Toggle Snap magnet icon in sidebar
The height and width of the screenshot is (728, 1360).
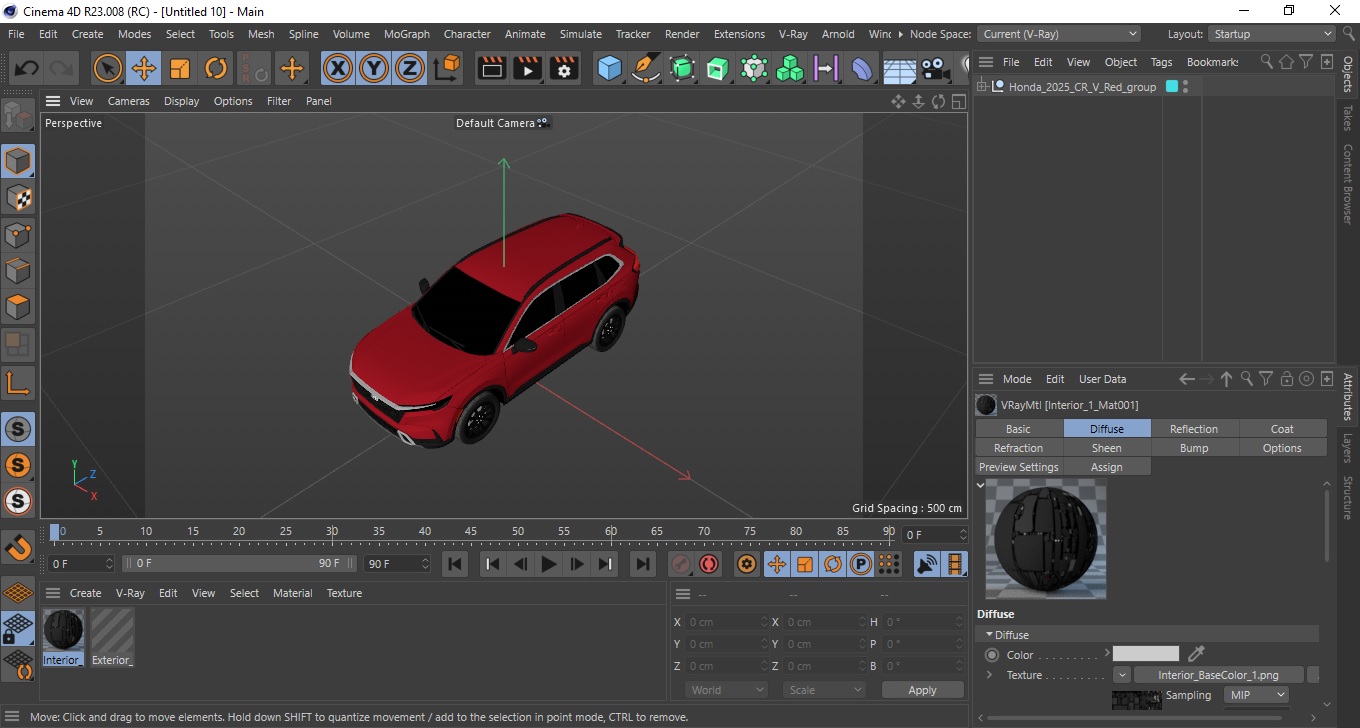tap(18, 548)
